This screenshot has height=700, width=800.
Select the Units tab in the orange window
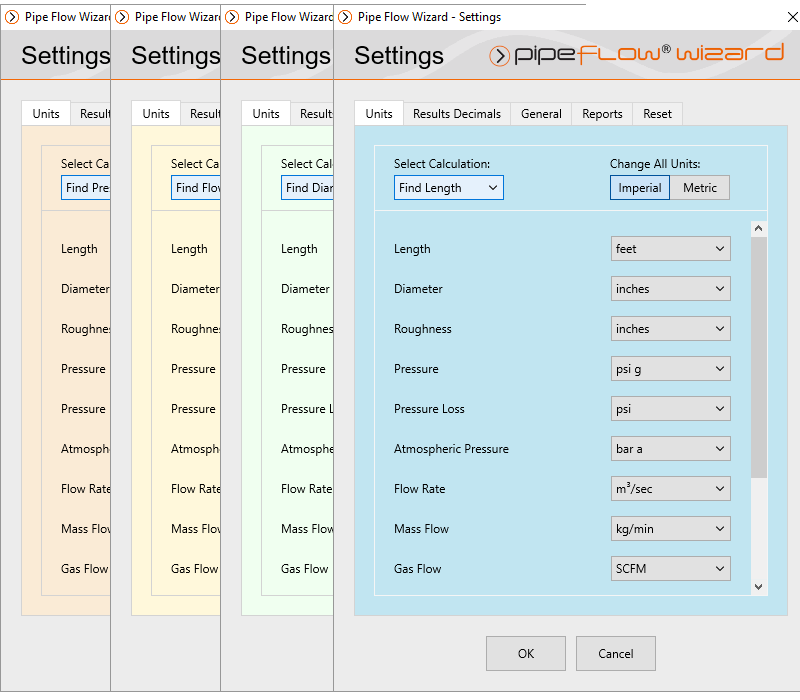click(46, 114)
